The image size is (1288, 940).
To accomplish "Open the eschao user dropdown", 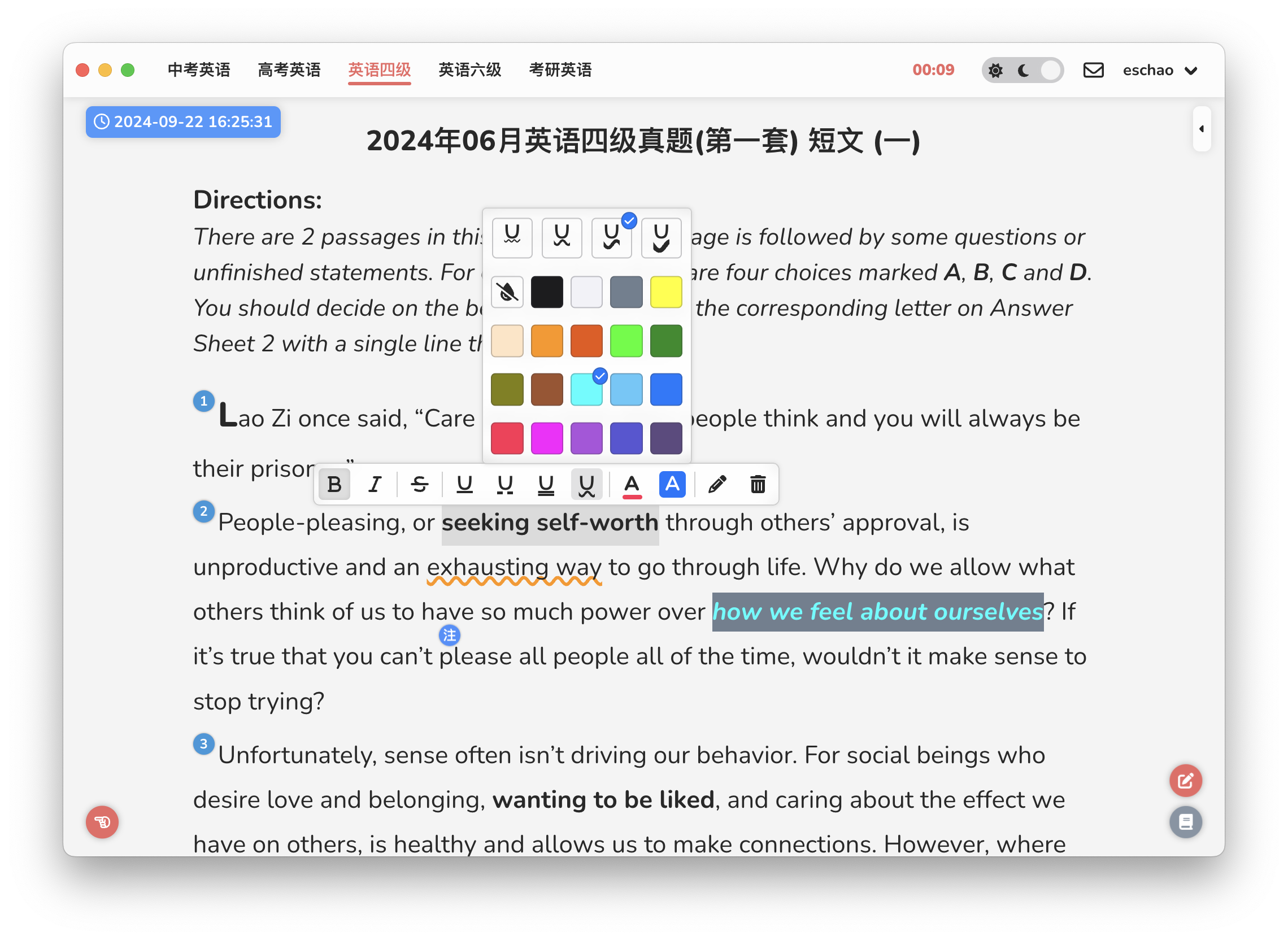I will (1159, 70).
